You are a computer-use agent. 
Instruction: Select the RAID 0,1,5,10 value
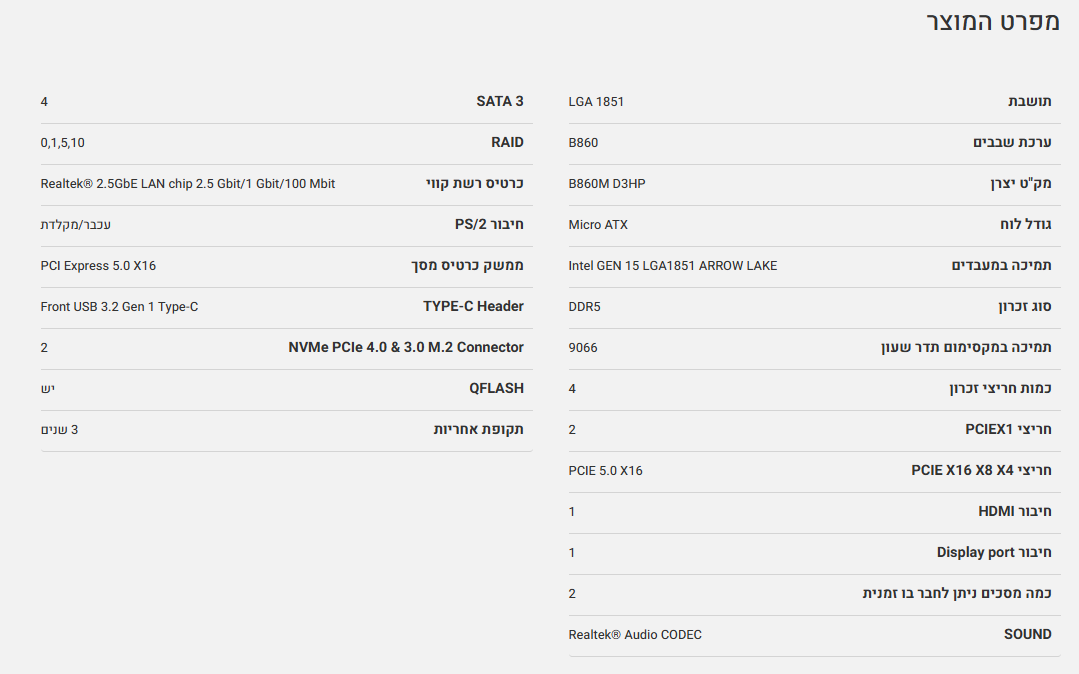(x=62, y=143)
